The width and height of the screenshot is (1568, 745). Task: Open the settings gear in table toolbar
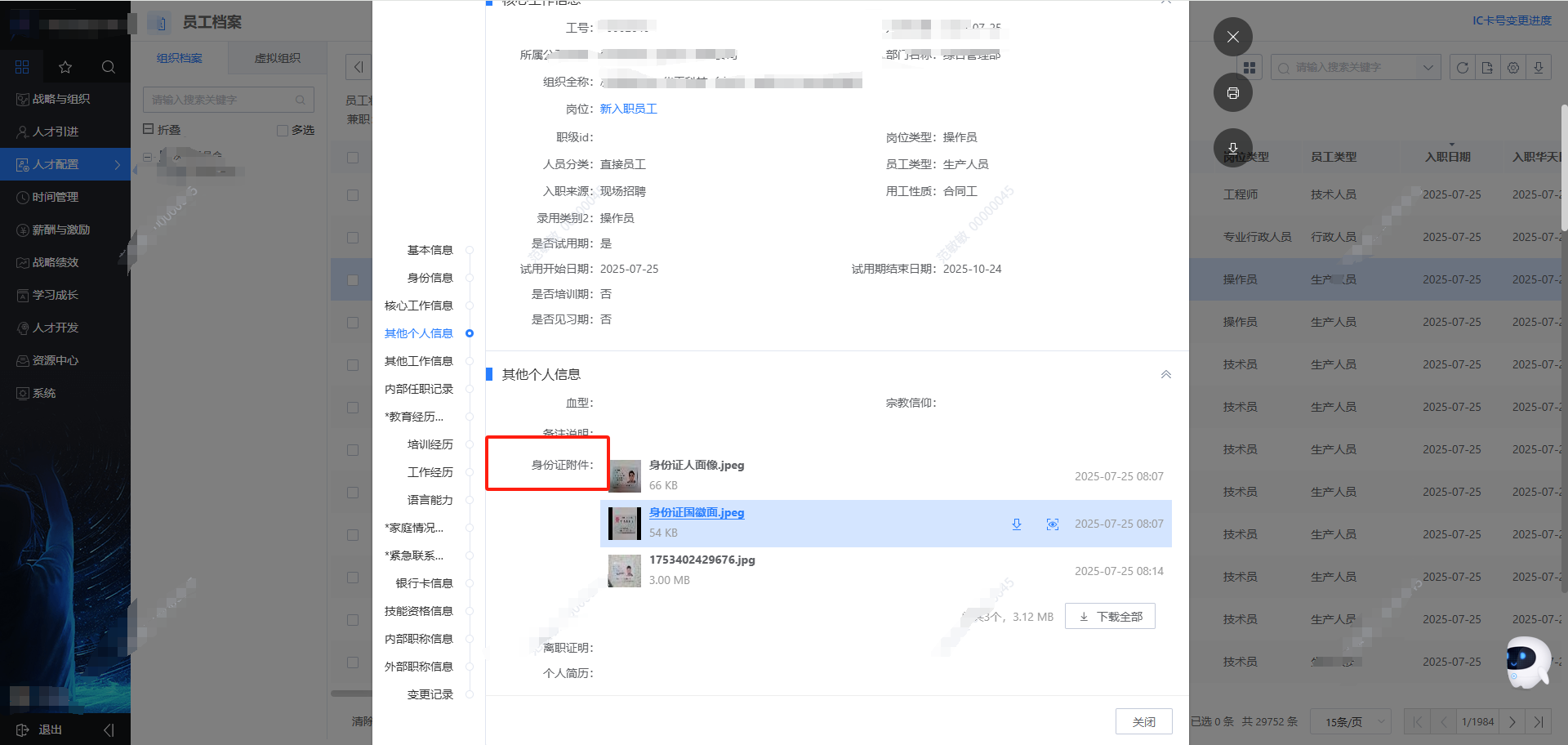click(1513, 68)
